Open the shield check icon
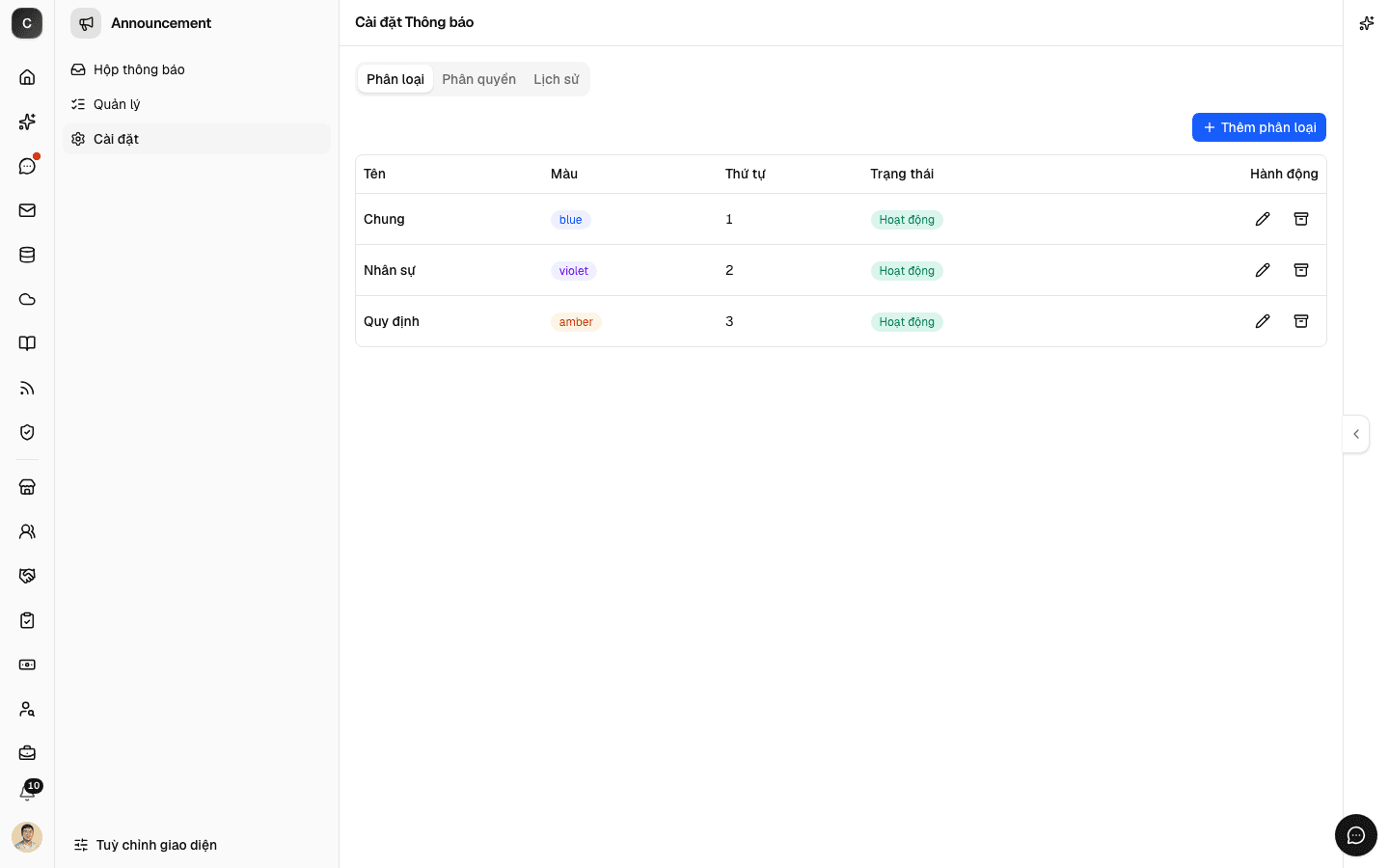 click(x=27, y=432)
